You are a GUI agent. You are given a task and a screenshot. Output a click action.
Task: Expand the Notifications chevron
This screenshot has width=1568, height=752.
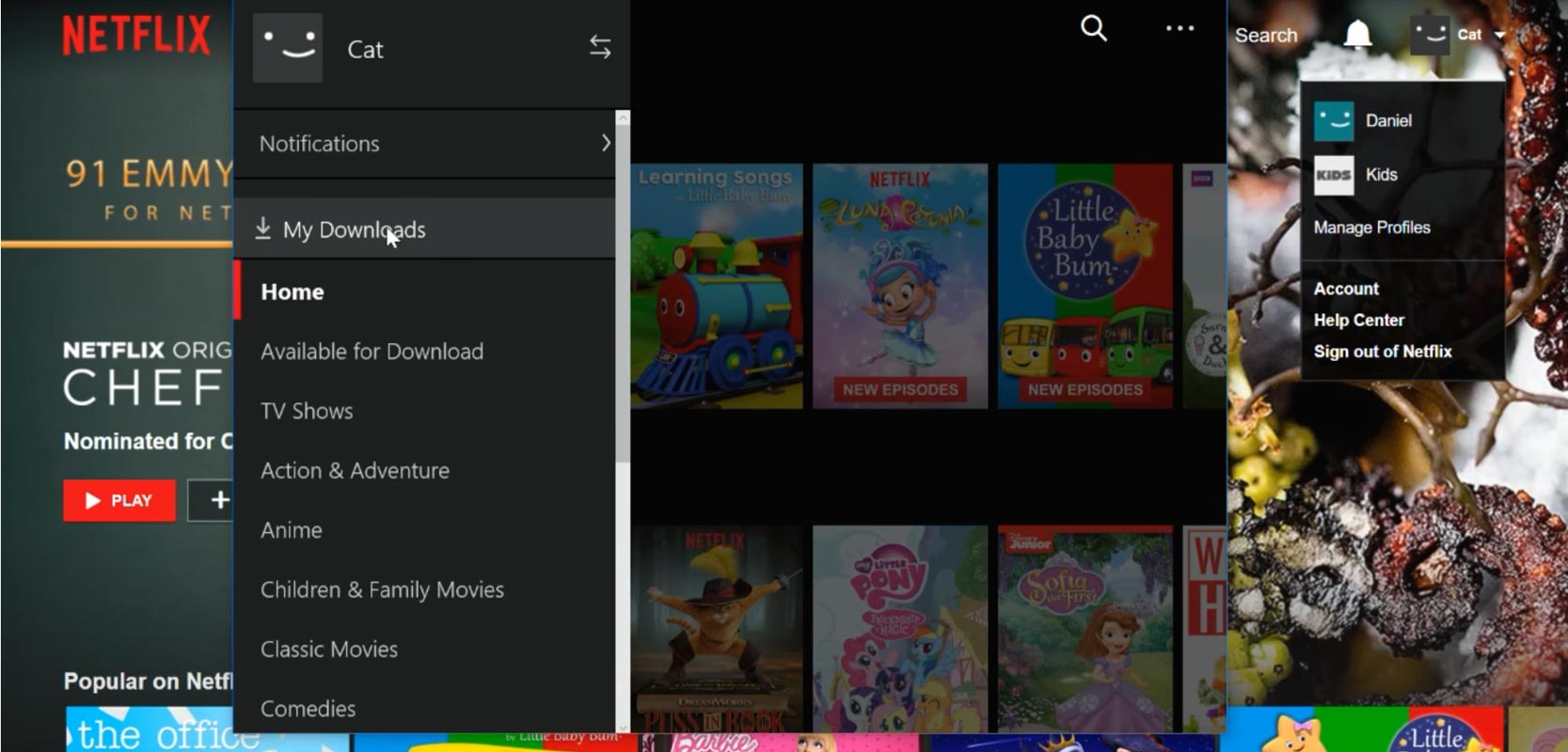[x=606, y=143]
